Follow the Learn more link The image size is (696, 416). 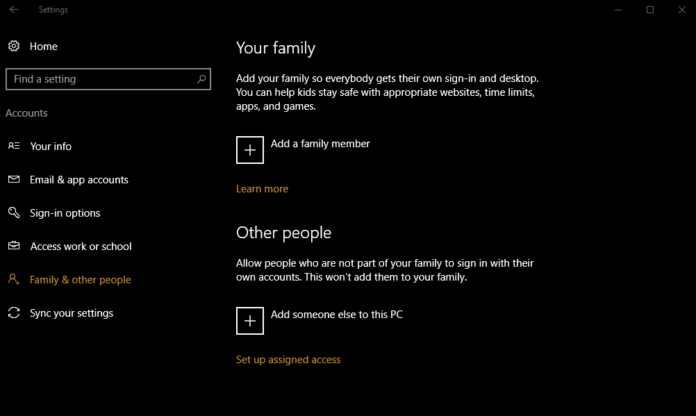(262, 189)
